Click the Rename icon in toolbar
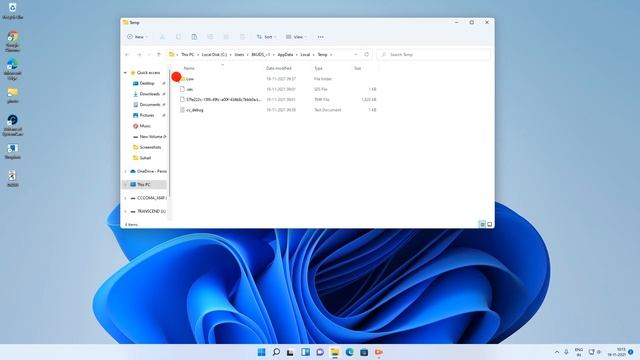The width and height of the screenshot is (640, 360). [210, 37]
